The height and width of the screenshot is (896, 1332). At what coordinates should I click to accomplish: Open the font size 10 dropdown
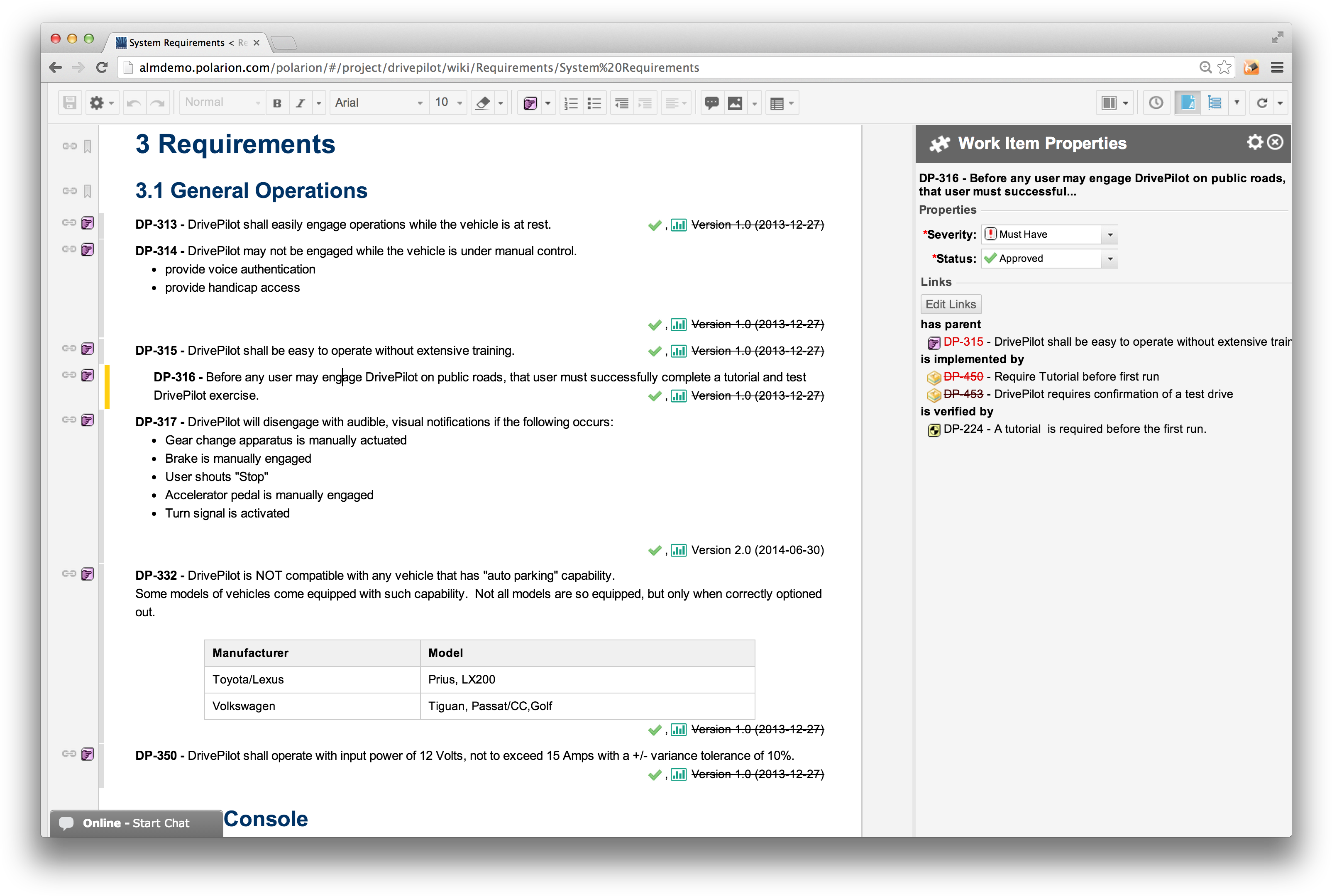(x=449, y=103)
